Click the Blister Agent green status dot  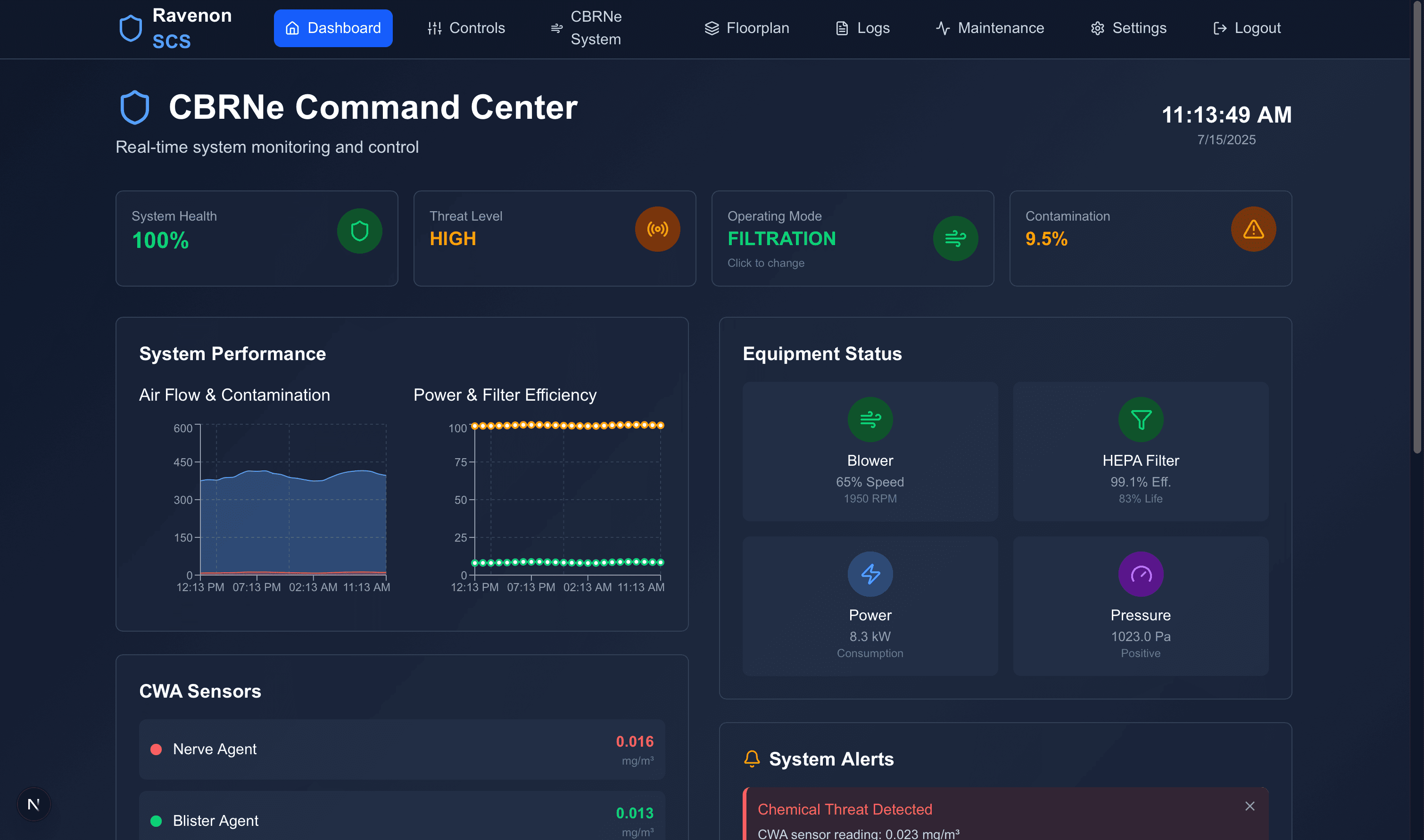pos(156,821)
